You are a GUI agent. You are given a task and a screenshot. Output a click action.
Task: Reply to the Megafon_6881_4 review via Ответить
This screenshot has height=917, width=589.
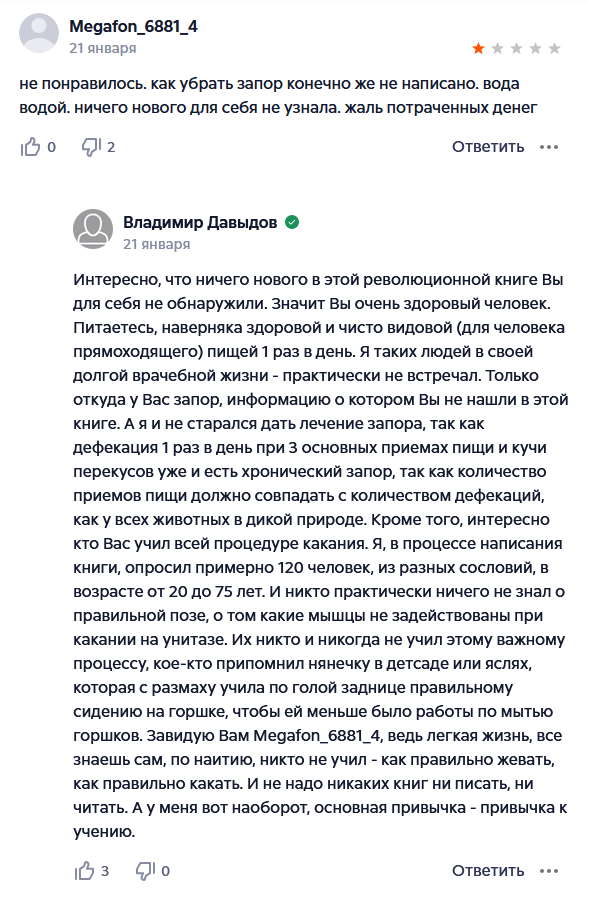[x=488, y=147]
